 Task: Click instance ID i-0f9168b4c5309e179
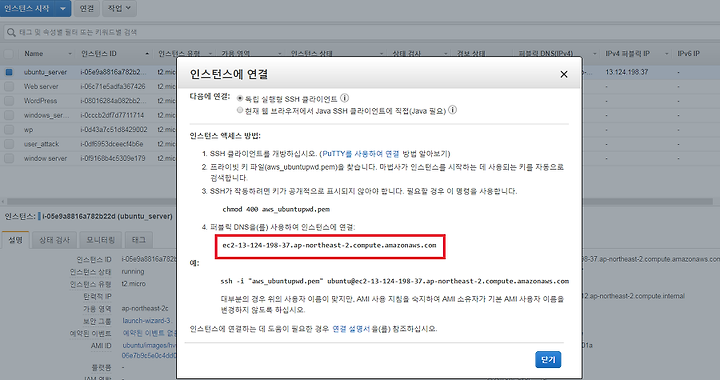tap(113, 158)
